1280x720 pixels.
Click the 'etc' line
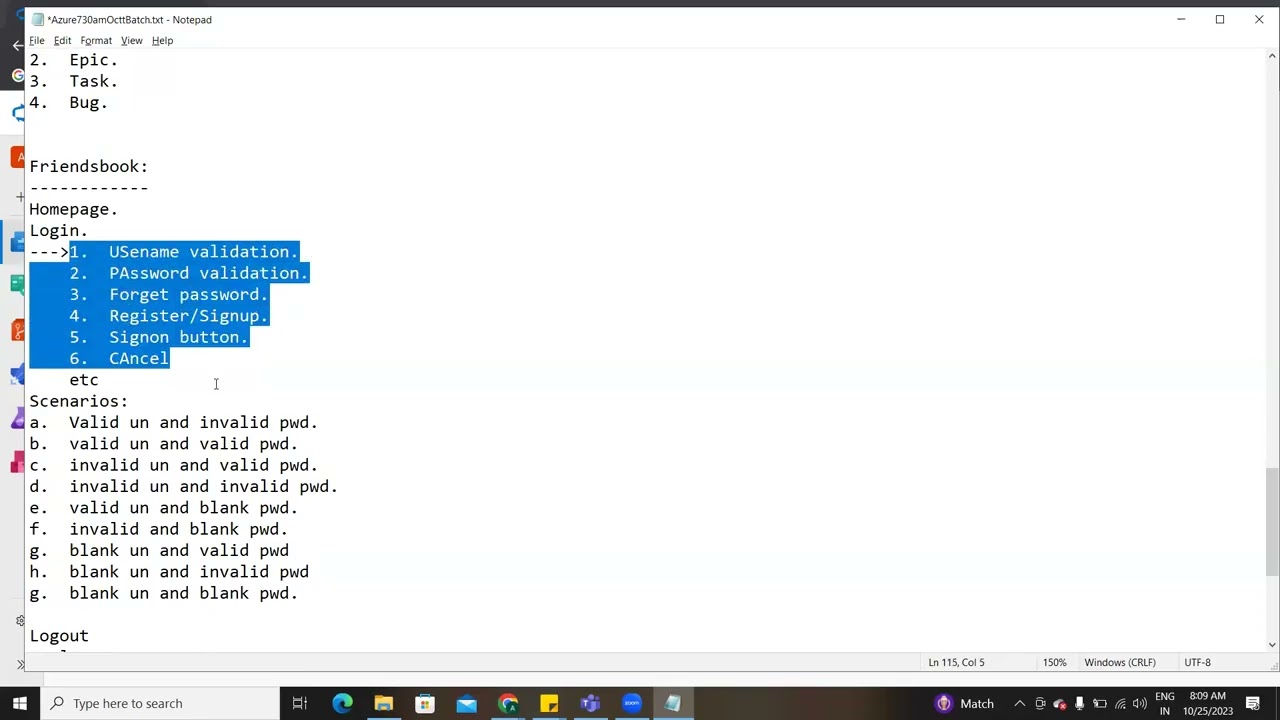(x=84, y=380)
